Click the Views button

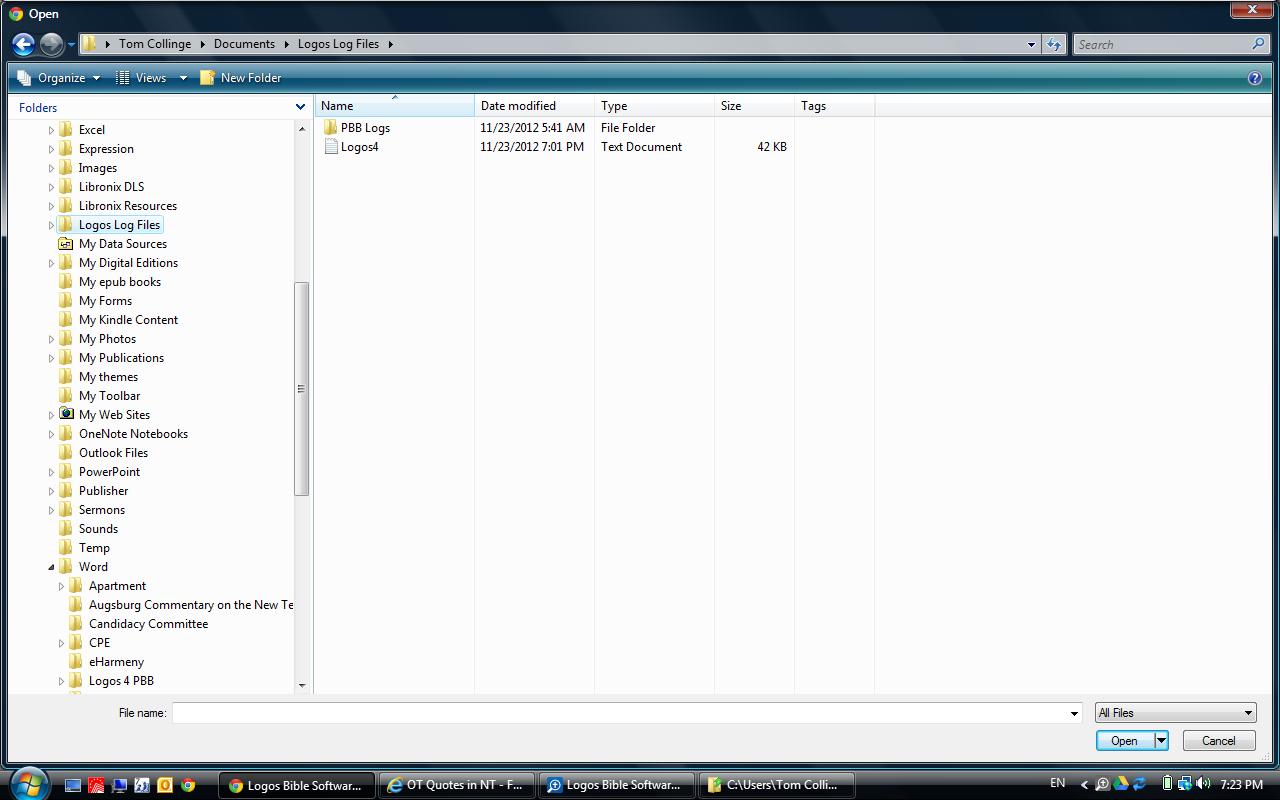(141, 78)
